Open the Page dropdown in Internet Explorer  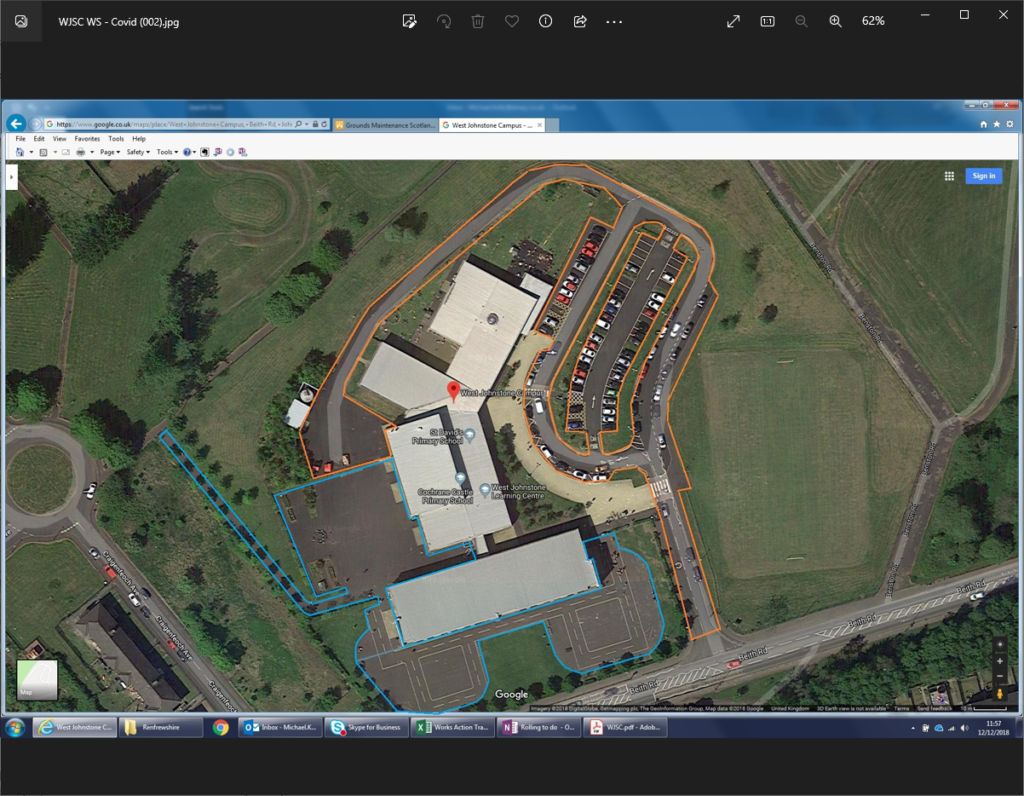(x=107, y=151)
